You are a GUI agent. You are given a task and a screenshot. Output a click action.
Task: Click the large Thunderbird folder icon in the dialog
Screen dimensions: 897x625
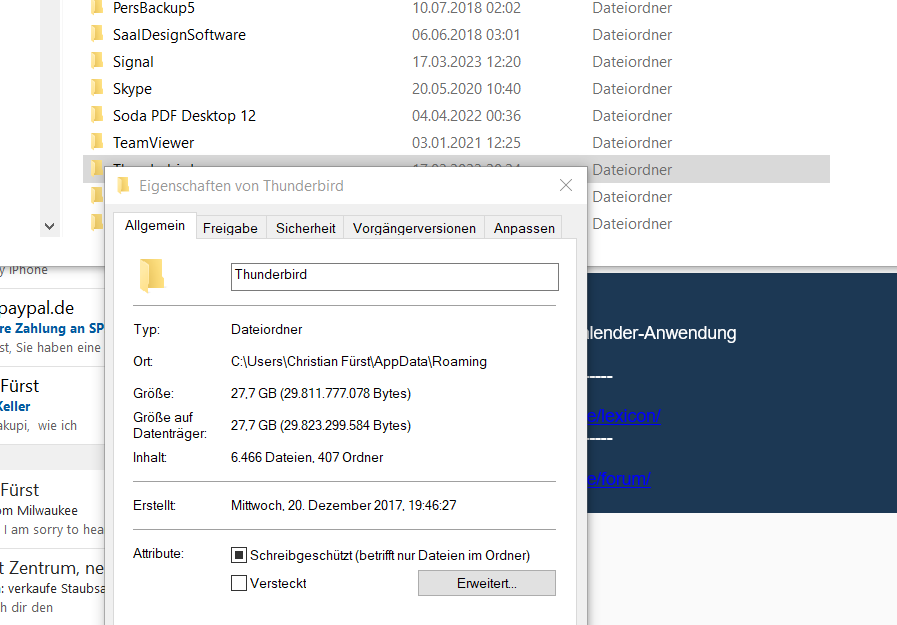pyautogui.click(x=152, y=276)
